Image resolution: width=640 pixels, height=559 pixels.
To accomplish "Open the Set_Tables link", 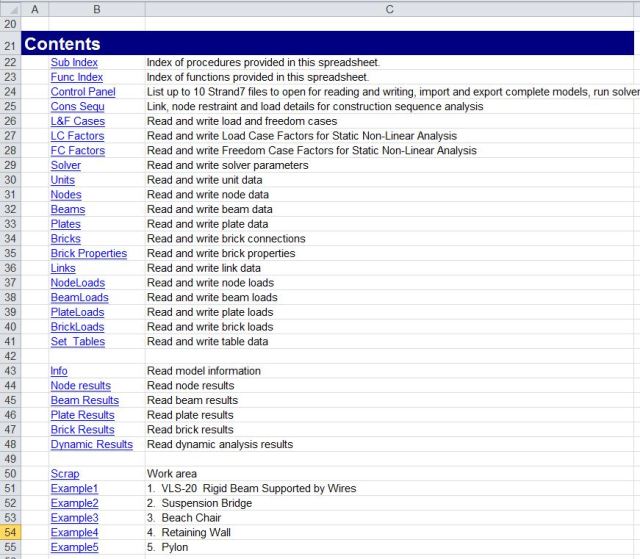I will 77,342.
